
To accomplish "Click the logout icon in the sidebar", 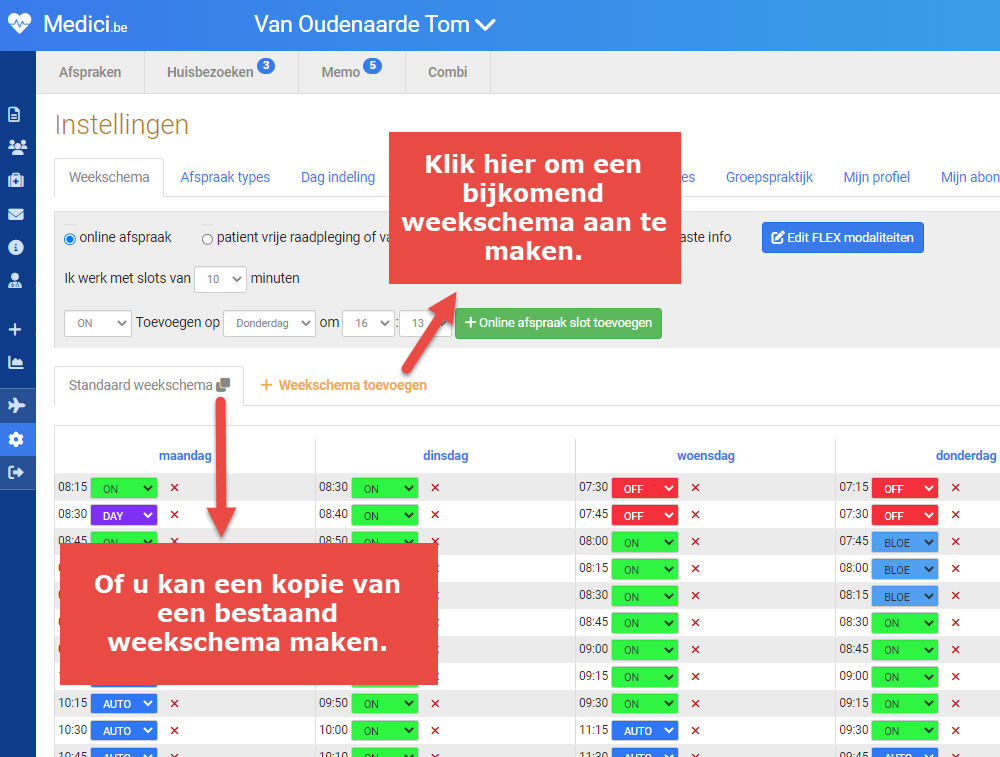I will (16, 472).
